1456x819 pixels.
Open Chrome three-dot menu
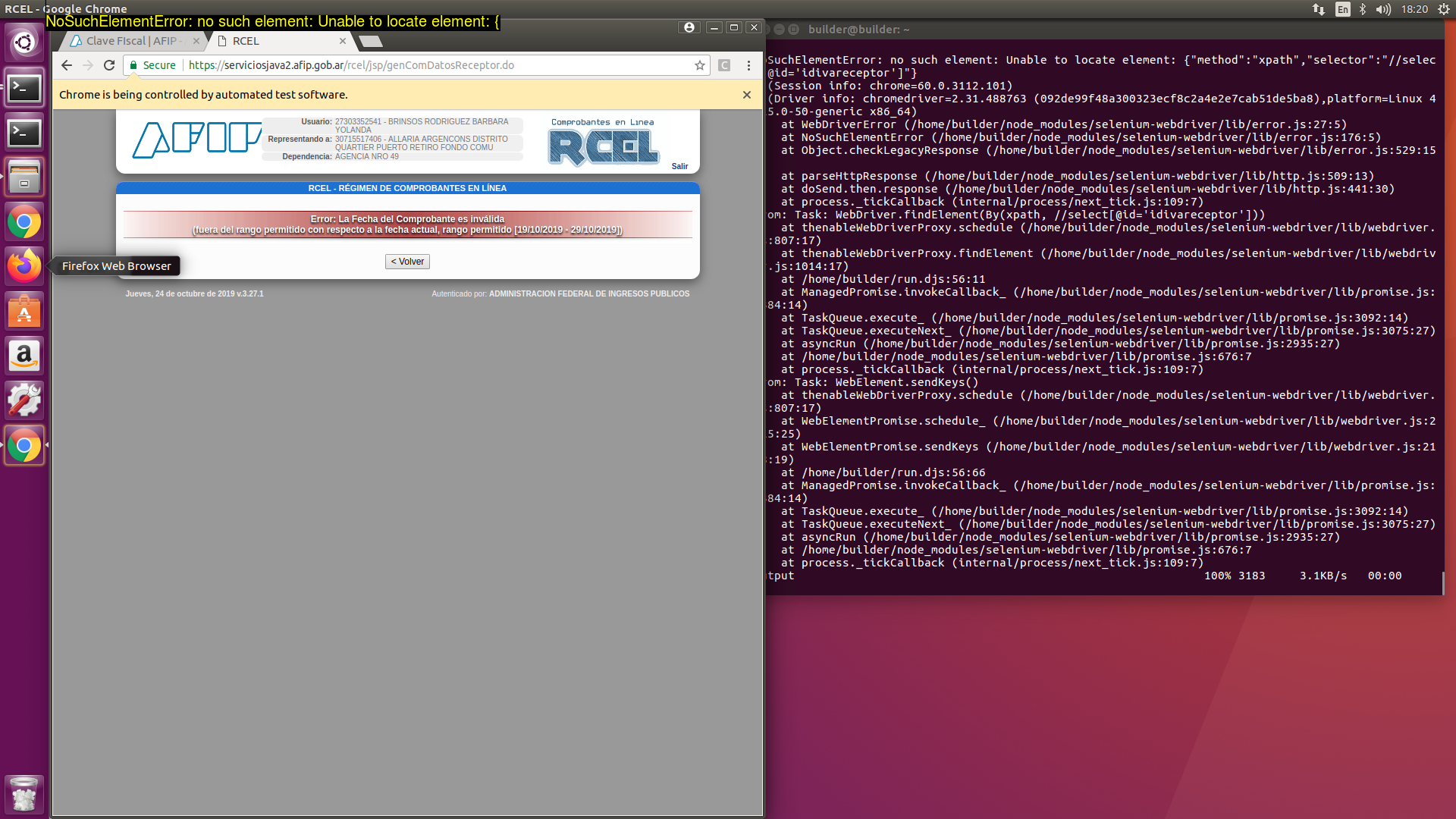pyautogui.click(x=748, y=65)
